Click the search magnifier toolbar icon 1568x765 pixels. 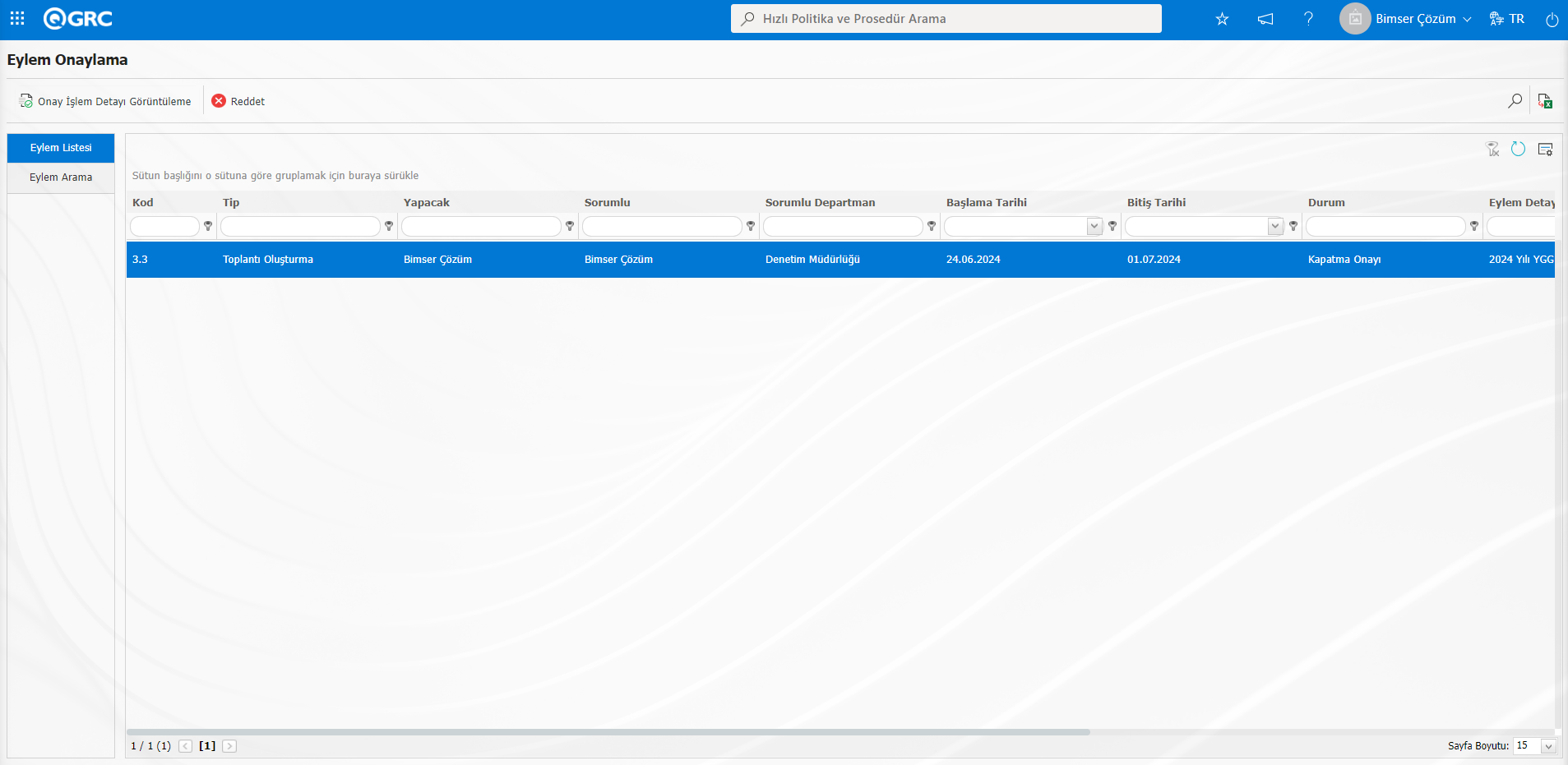point(1515,101)
